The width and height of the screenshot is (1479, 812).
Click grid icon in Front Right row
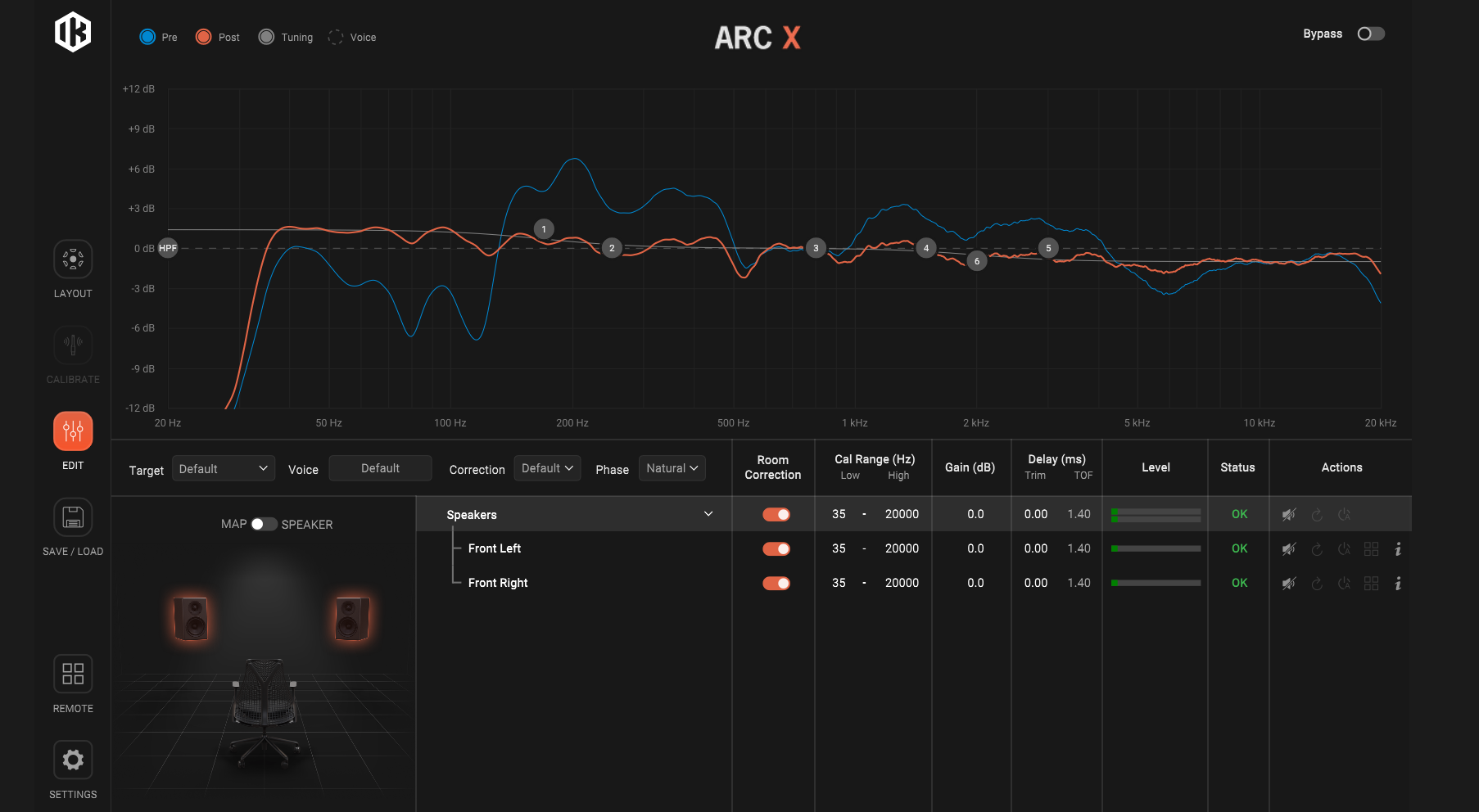coord(1371,584)
